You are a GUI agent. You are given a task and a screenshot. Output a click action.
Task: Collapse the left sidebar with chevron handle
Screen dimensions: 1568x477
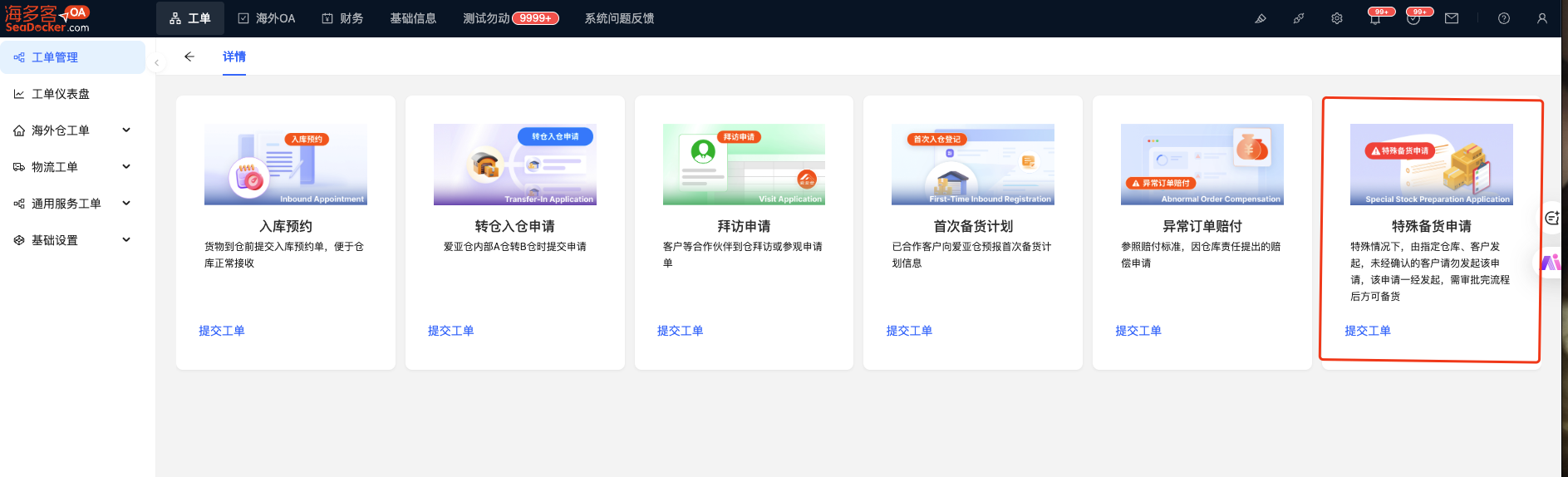[x=156, y=63]
